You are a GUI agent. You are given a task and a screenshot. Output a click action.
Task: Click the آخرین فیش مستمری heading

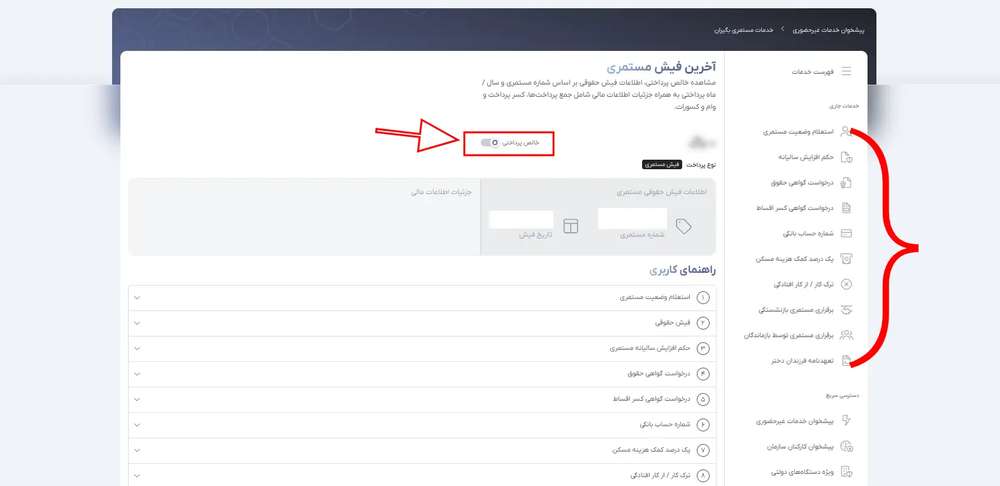pyautogui.click(x=661, y=66)
